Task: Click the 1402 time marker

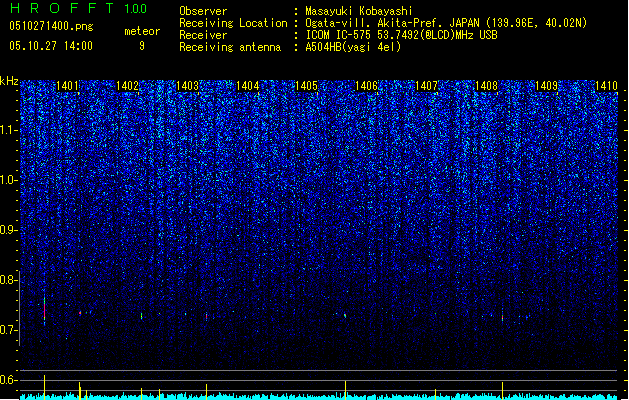Action: 127,85
